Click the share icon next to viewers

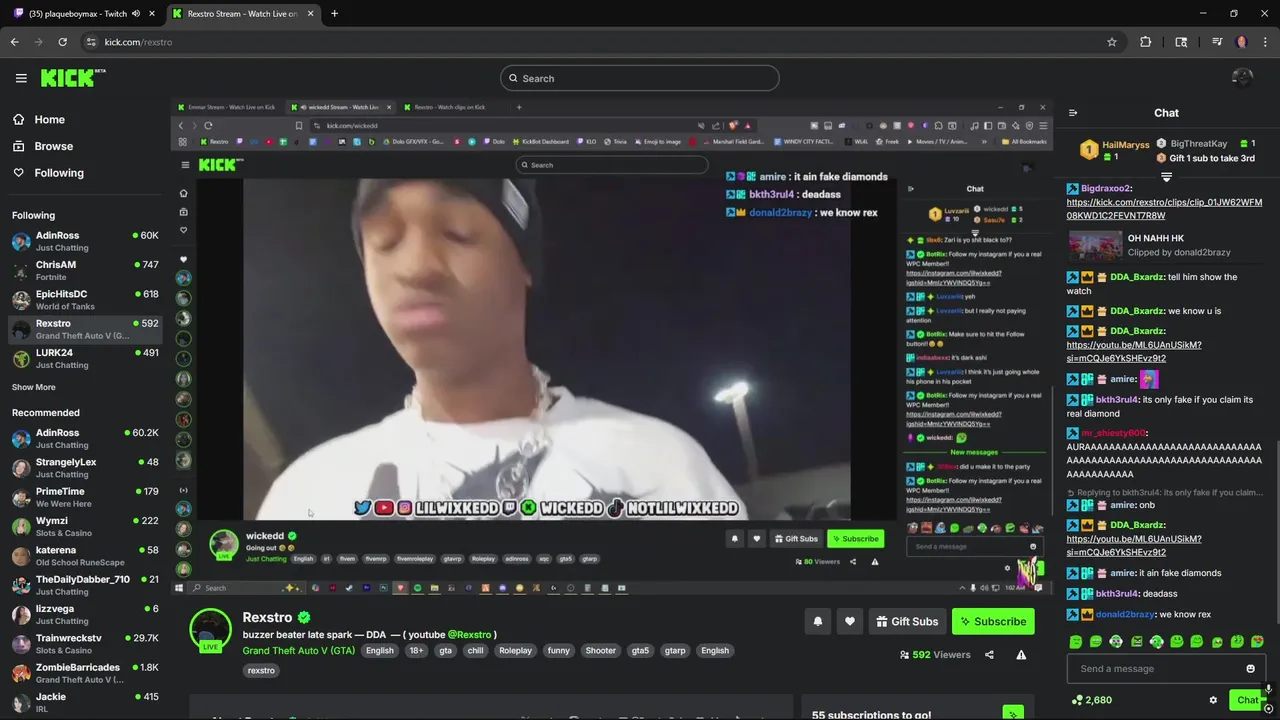coord(989,655)
